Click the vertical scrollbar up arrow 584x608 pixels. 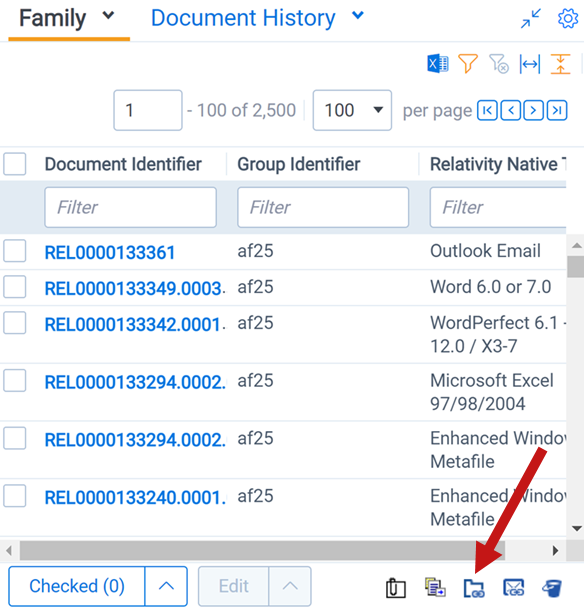pos(577,245)
